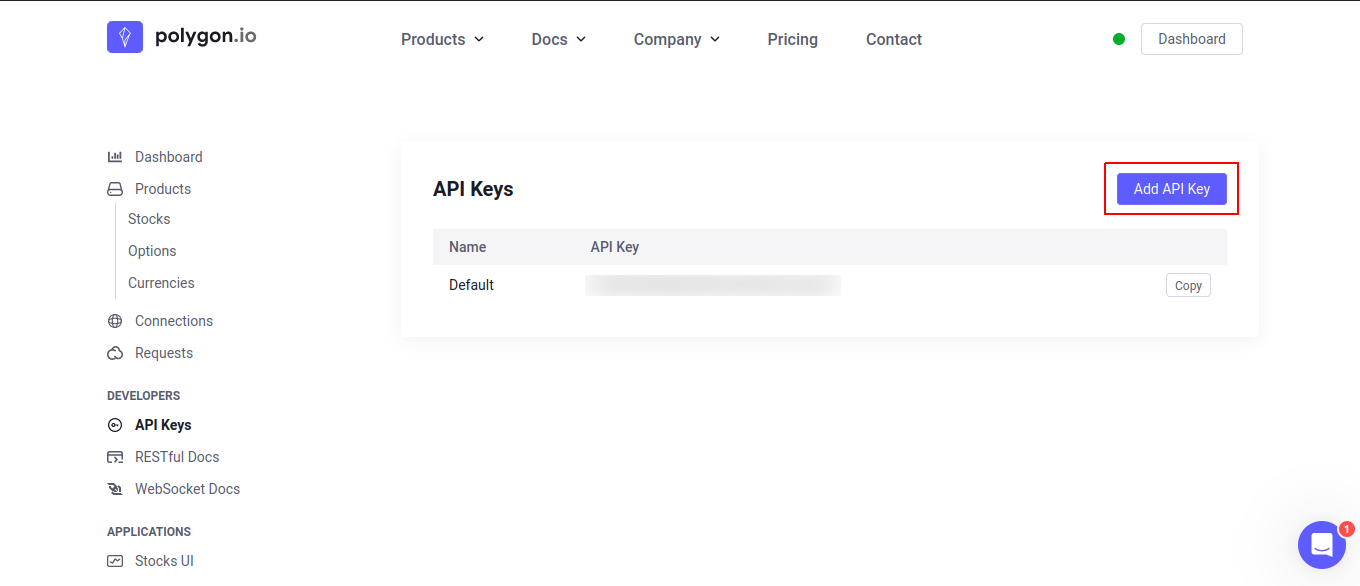Expand the Docs navigation dropdown
Viewport: 1360px width, 586px height.
pos(558,39)
